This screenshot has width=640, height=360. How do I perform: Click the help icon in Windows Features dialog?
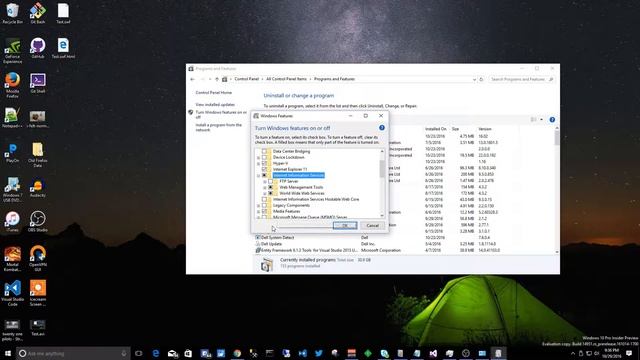(382, 128)
